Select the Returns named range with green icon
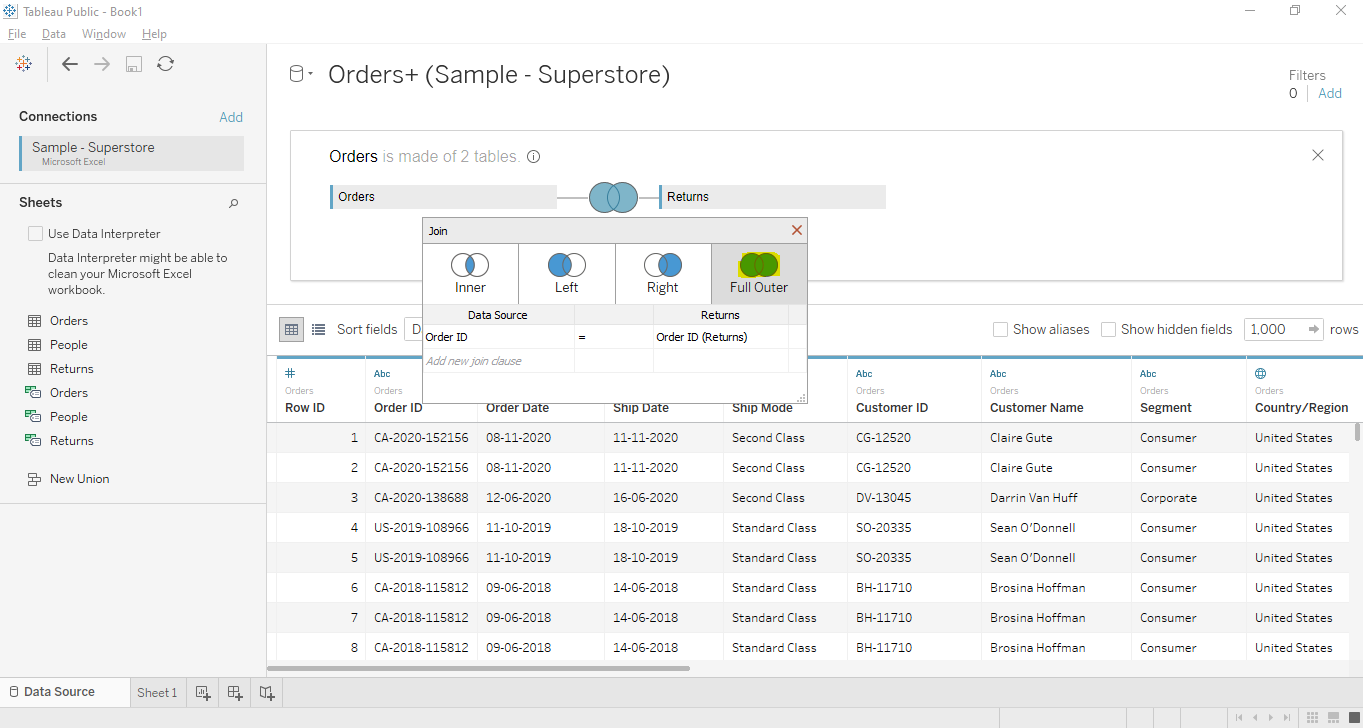The height and width of the screenshot is (728, 1363). tap(71, 441)
